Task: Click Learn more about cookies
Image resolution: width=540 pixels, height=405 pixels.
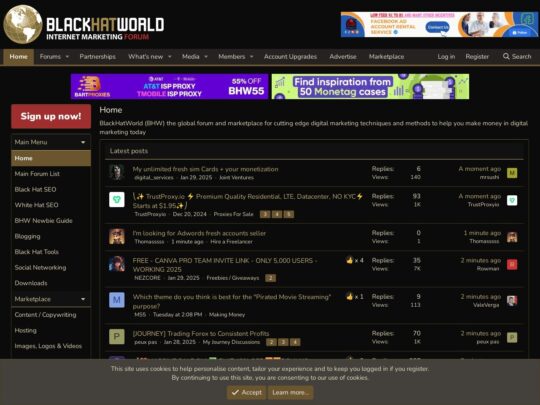Action: [x=290, y=392]
